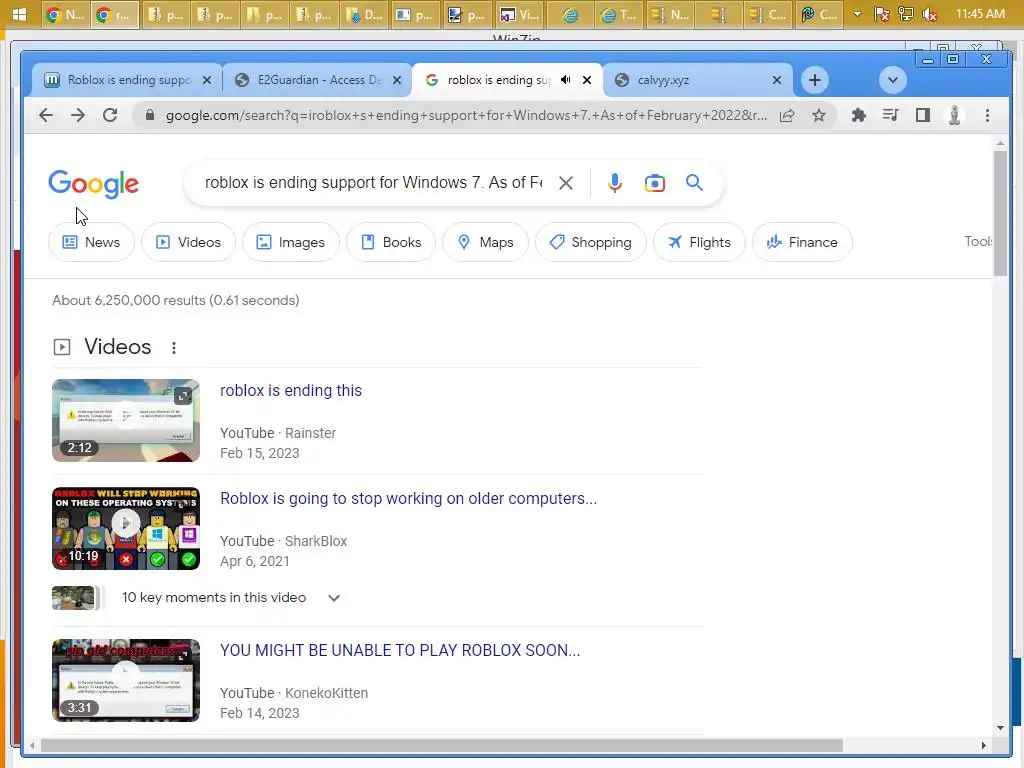Click the scroll right arrow
1024x768 pixels.
(x=984, y=745)
